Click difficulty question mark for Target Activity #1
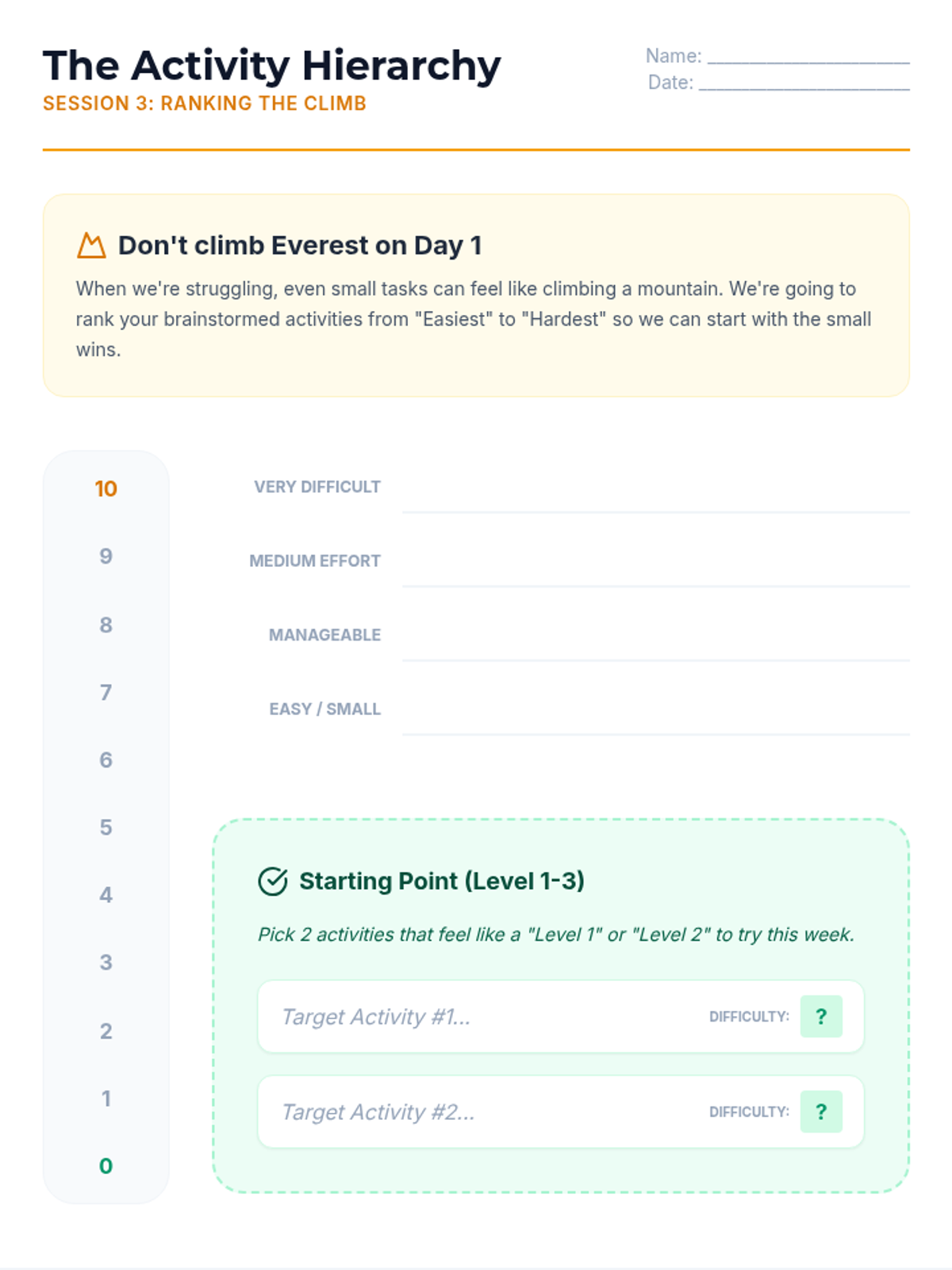This screenshot has width=952, height=1270. pos(821,1017)
